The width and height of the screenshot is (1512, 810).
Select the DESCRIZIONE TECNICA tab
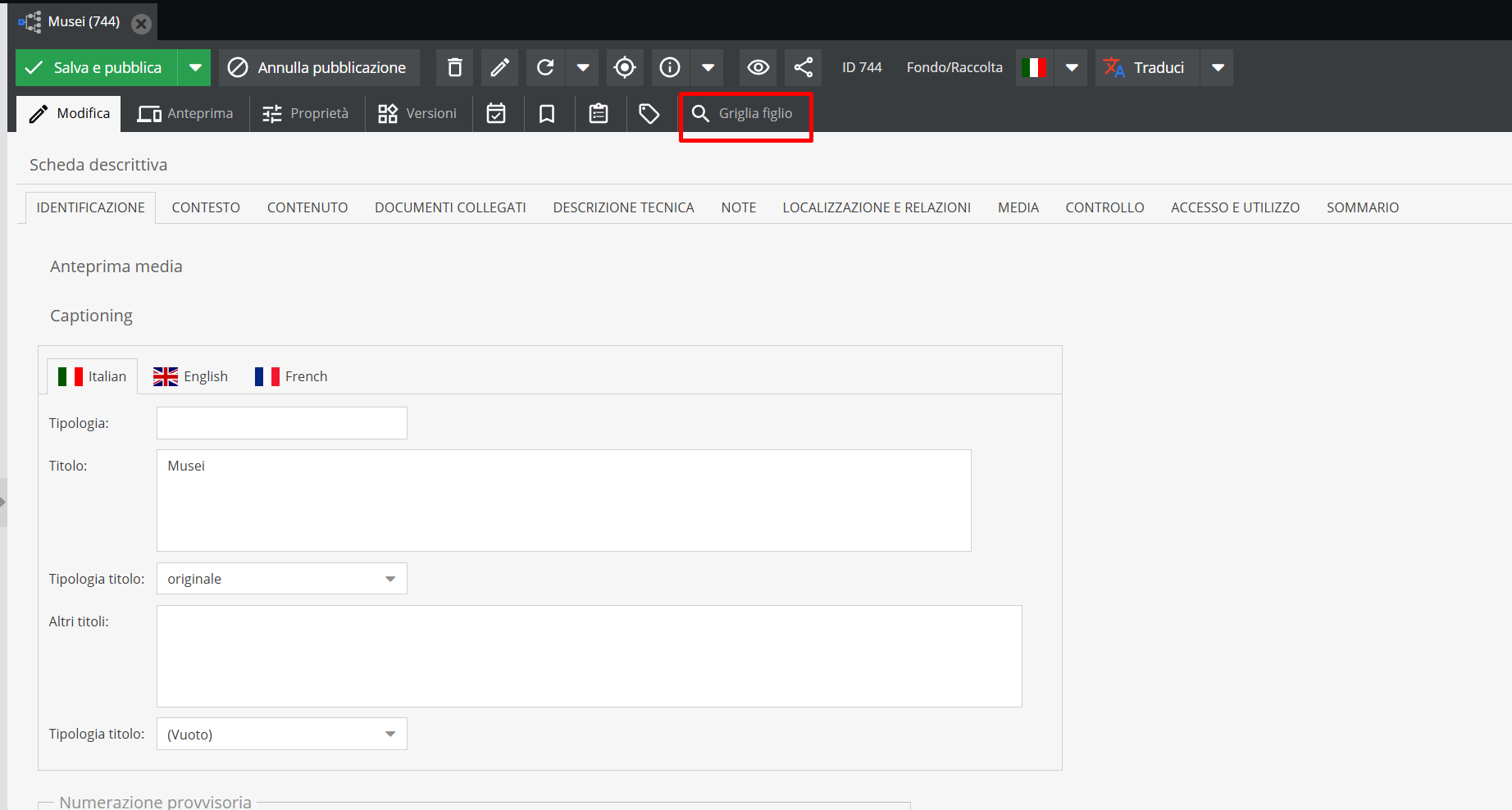(624, 207)
